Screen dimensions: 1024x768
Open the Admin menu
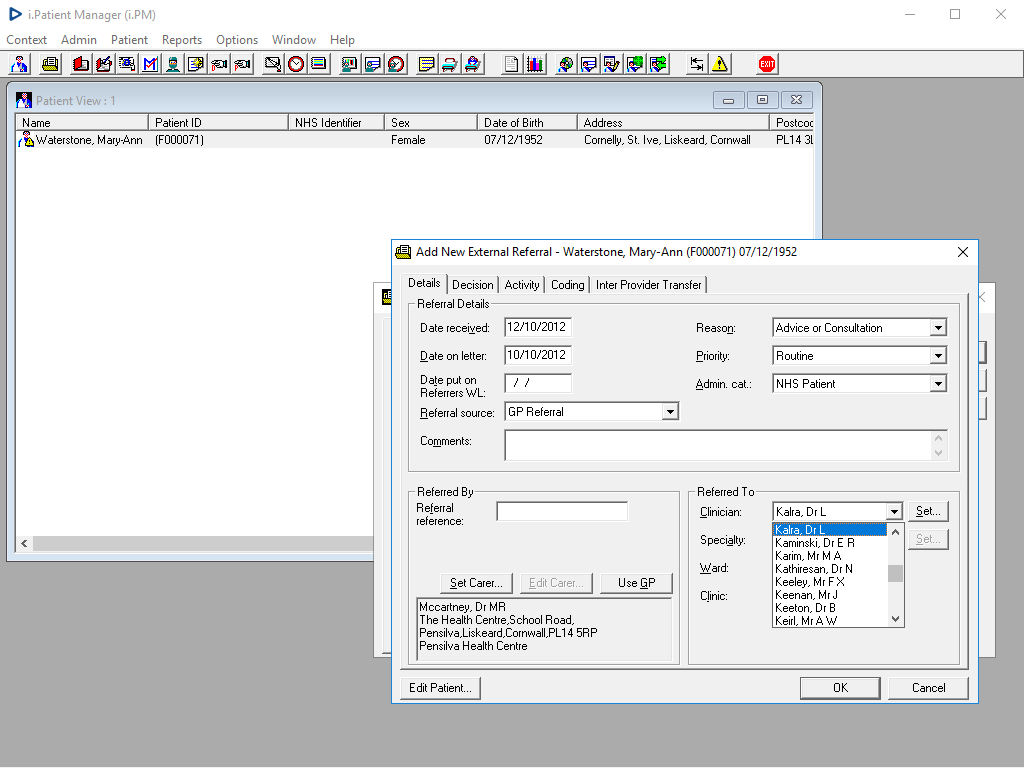click(79, 40)
